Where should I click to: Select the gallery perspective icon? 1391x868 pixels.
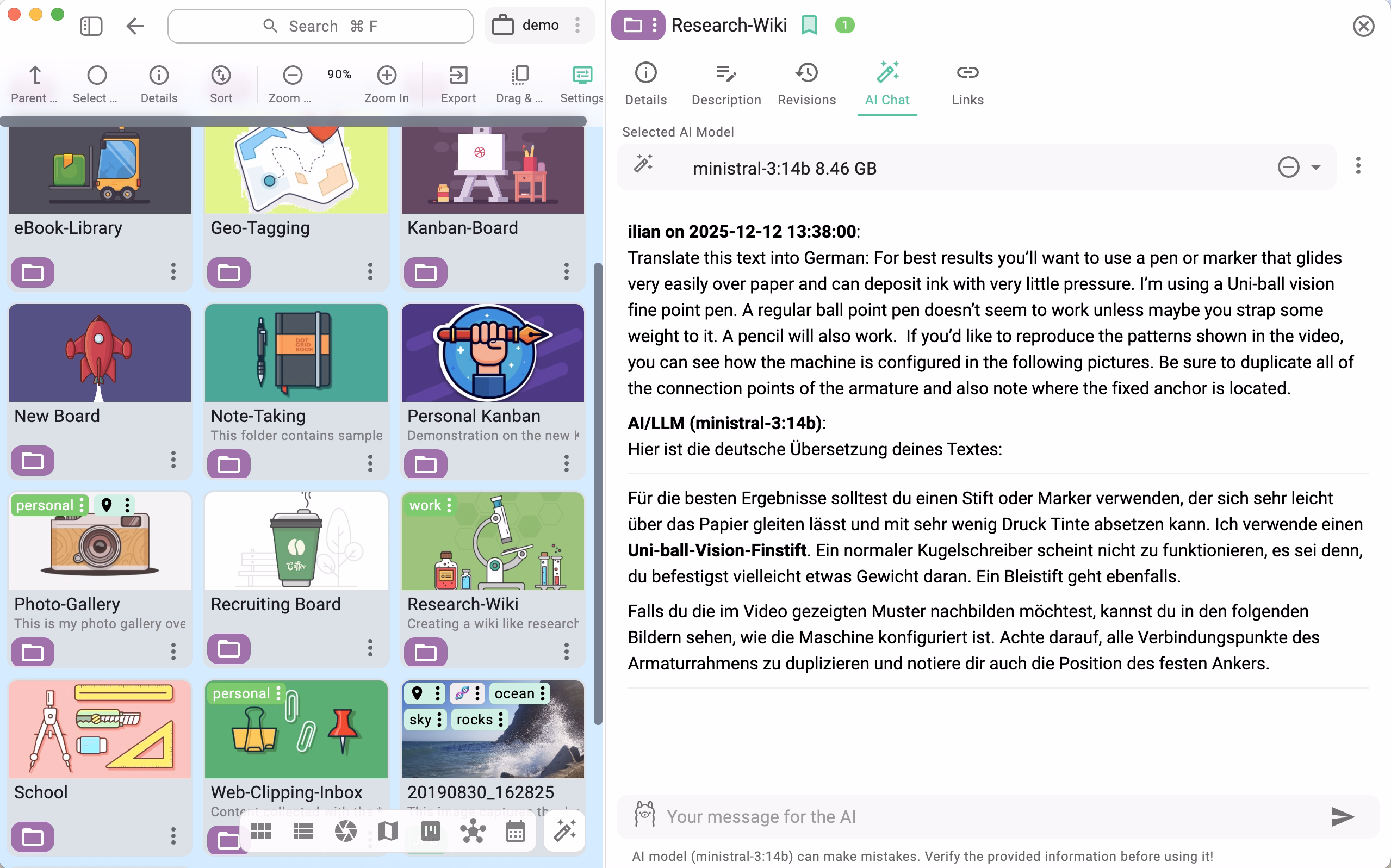(x=345, y=830)
